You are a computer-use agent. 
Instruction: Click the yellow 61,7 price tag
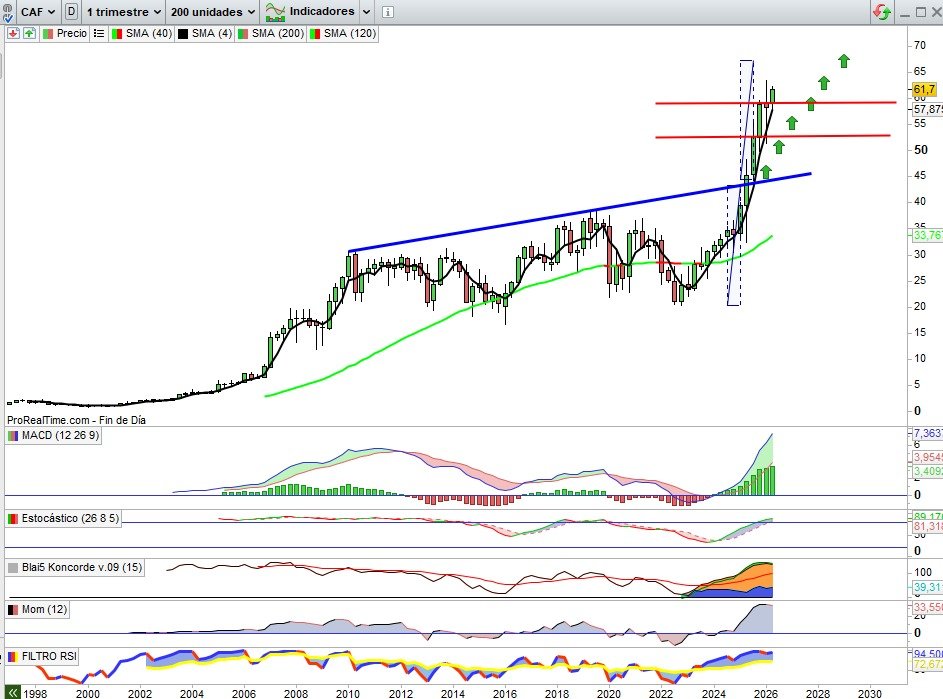(x=924, y=90)
